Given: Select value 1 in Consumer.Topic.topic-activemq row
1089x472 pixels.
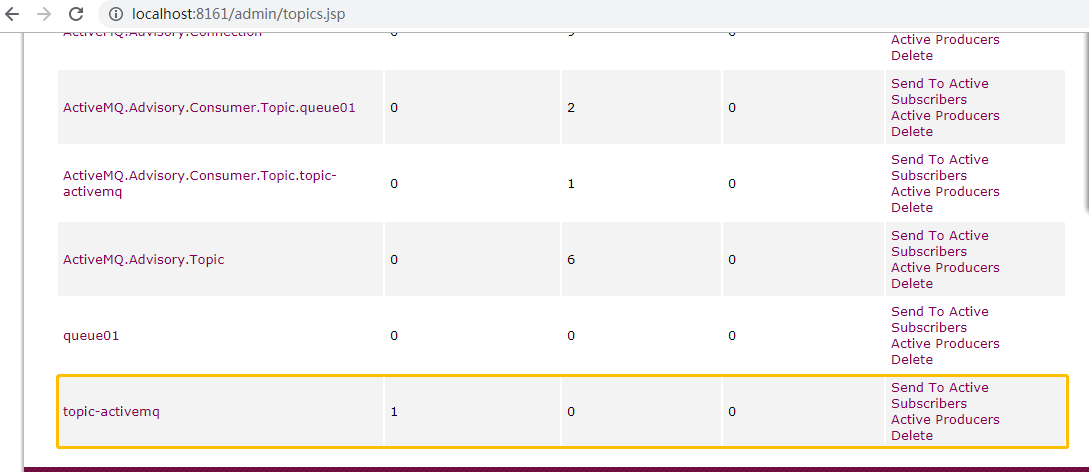Looking at the screenshot, I should (x=571, y=184).
